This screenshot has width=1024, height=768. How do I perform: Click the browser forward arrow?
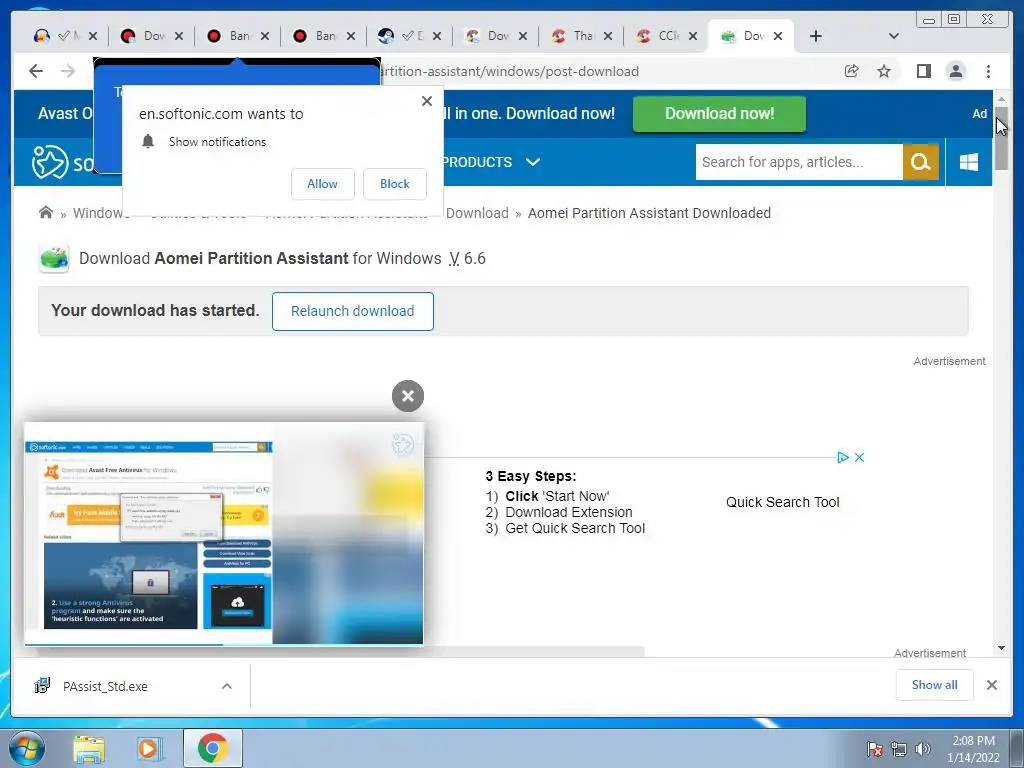click(68, 71)
